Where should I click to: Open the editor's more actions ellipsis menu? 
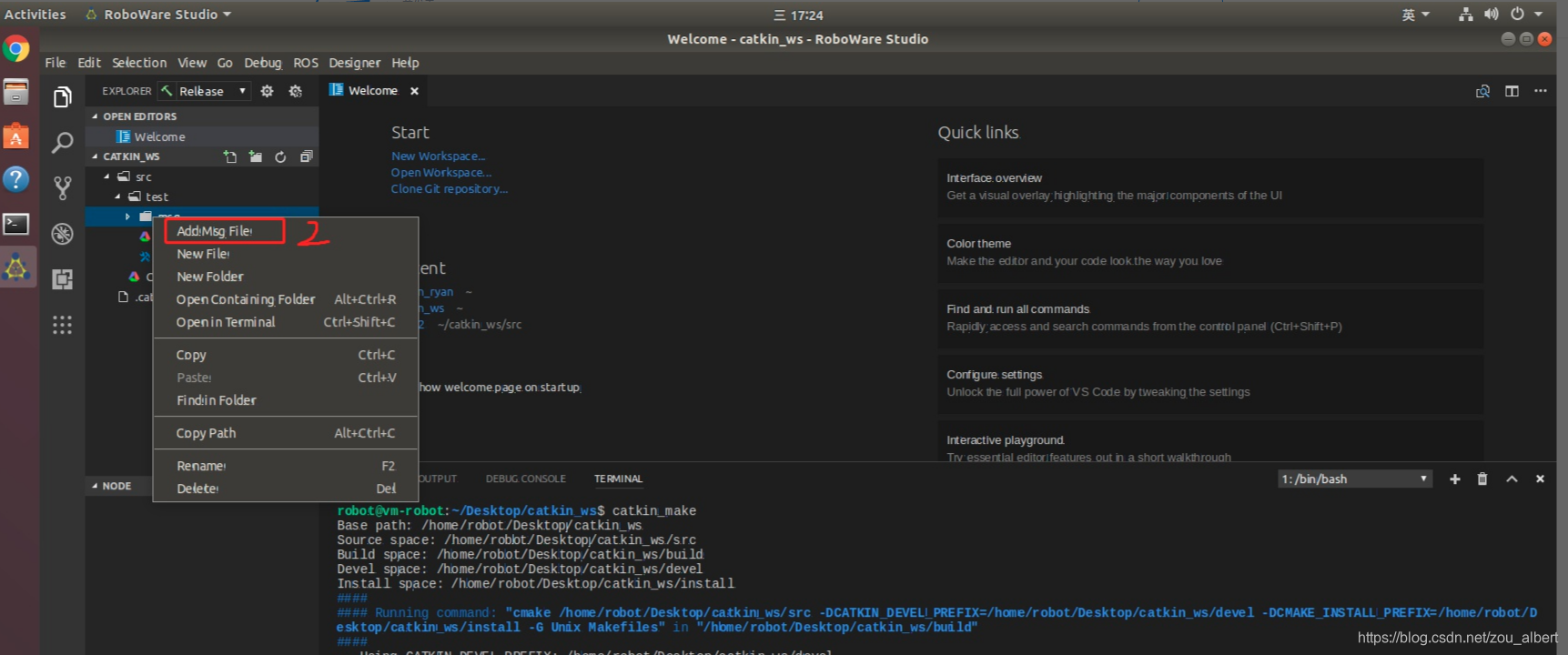click(1540, 91)
